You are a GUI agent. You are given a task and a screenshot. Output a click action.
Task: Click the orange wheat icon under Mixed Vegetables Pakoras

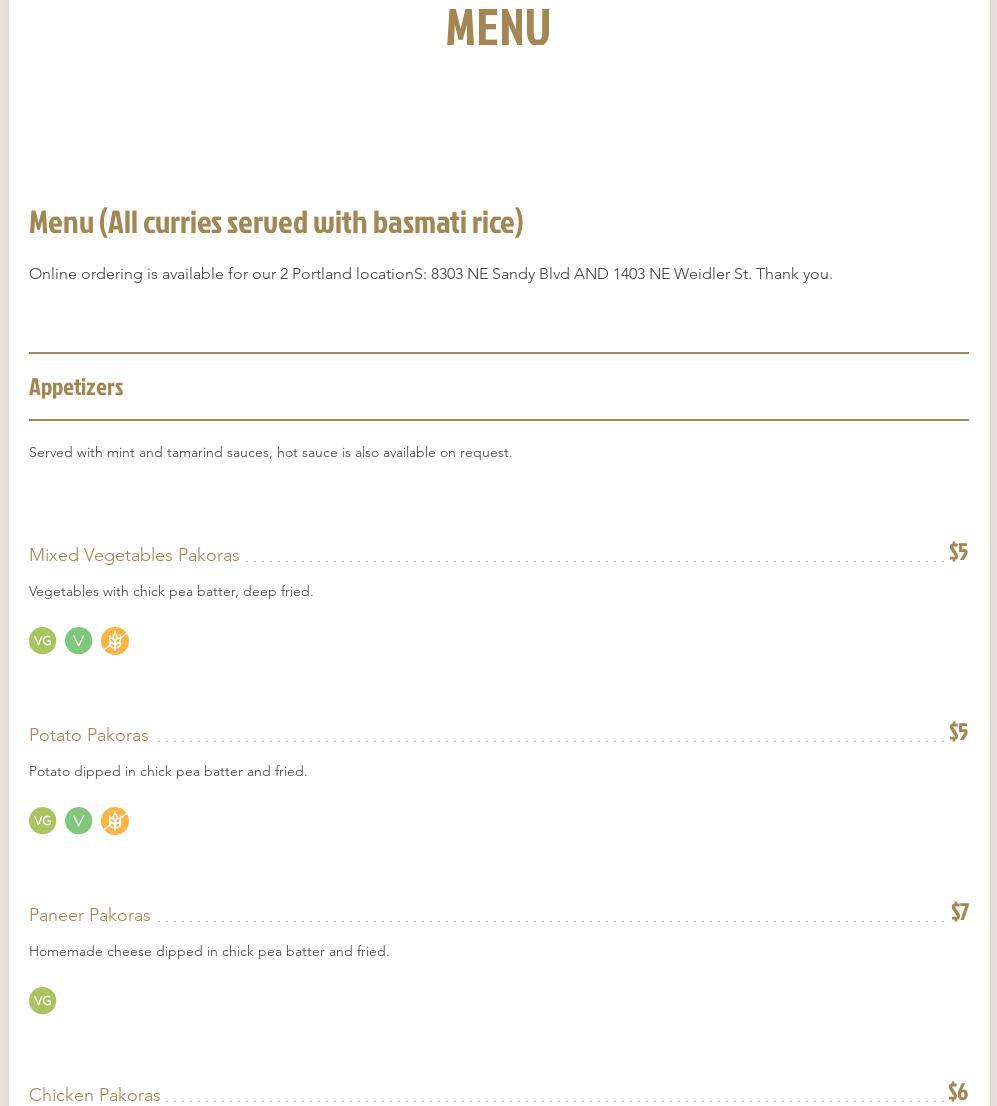(115, 641)
